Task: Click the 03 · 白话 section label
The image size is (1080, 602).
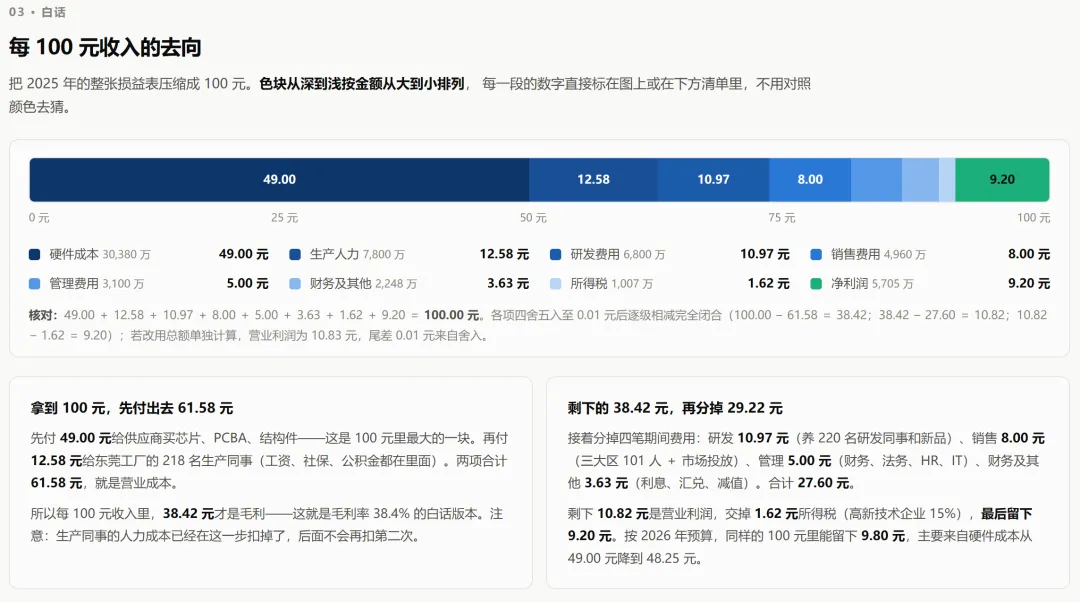Action: click(x=37, y=12)
